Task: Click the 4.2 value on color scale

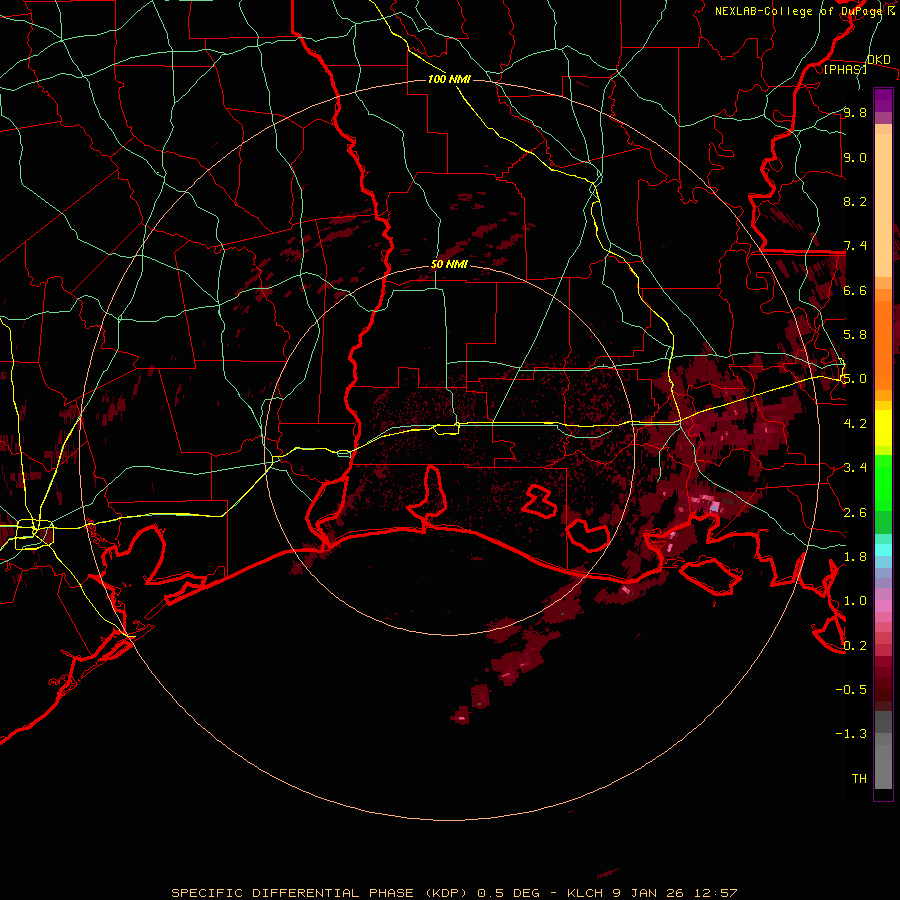Action: [855, 423]
